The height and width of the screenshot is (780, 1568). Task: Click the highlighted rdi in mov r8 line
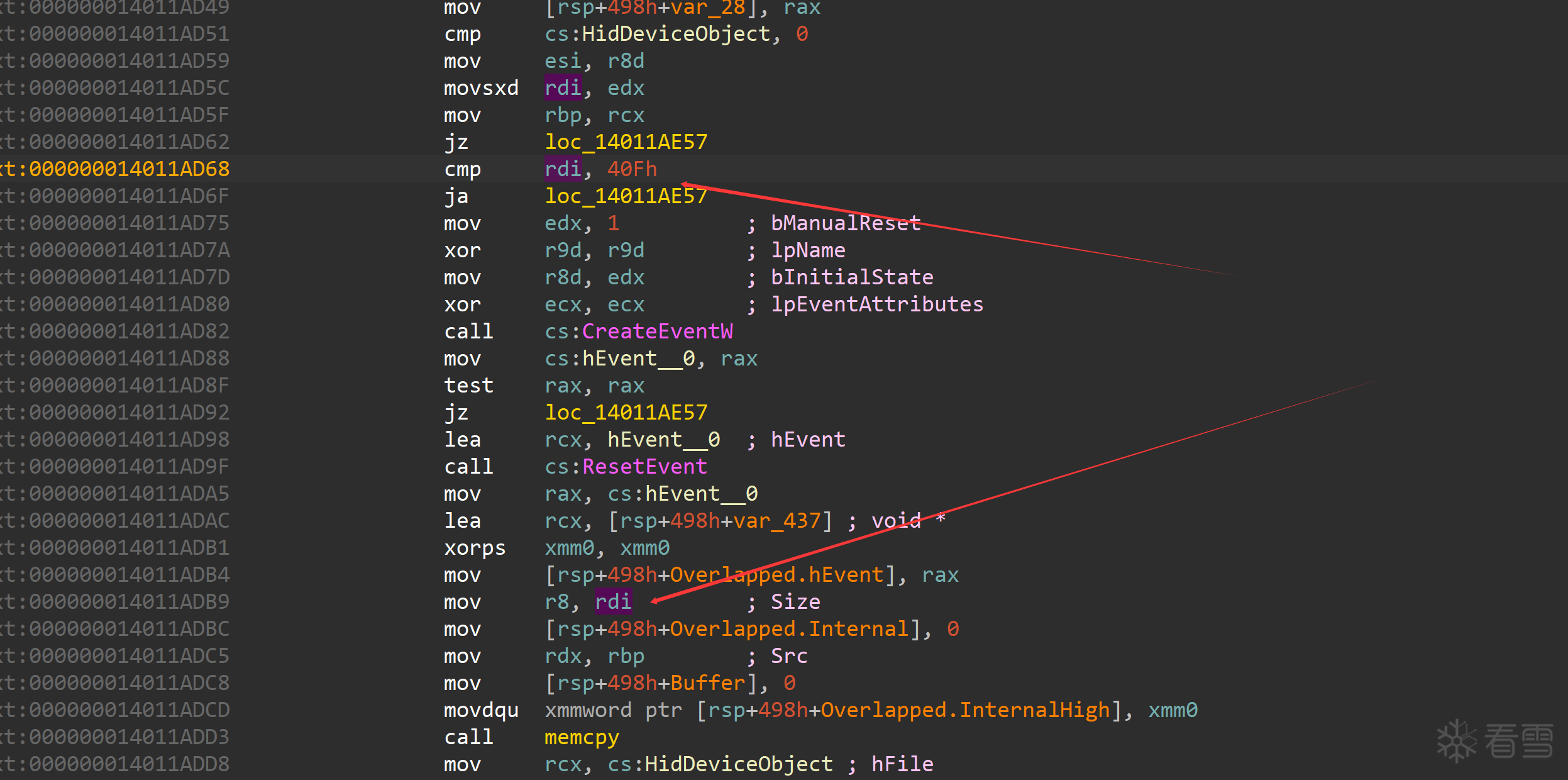tap(613, 602)
